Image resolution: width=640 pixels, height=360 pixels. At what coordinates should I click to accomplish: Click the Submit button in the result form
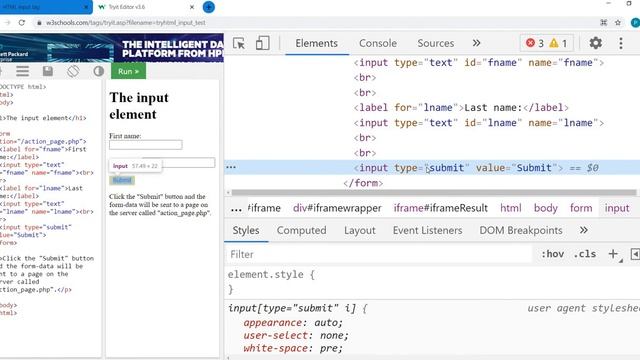122,180
